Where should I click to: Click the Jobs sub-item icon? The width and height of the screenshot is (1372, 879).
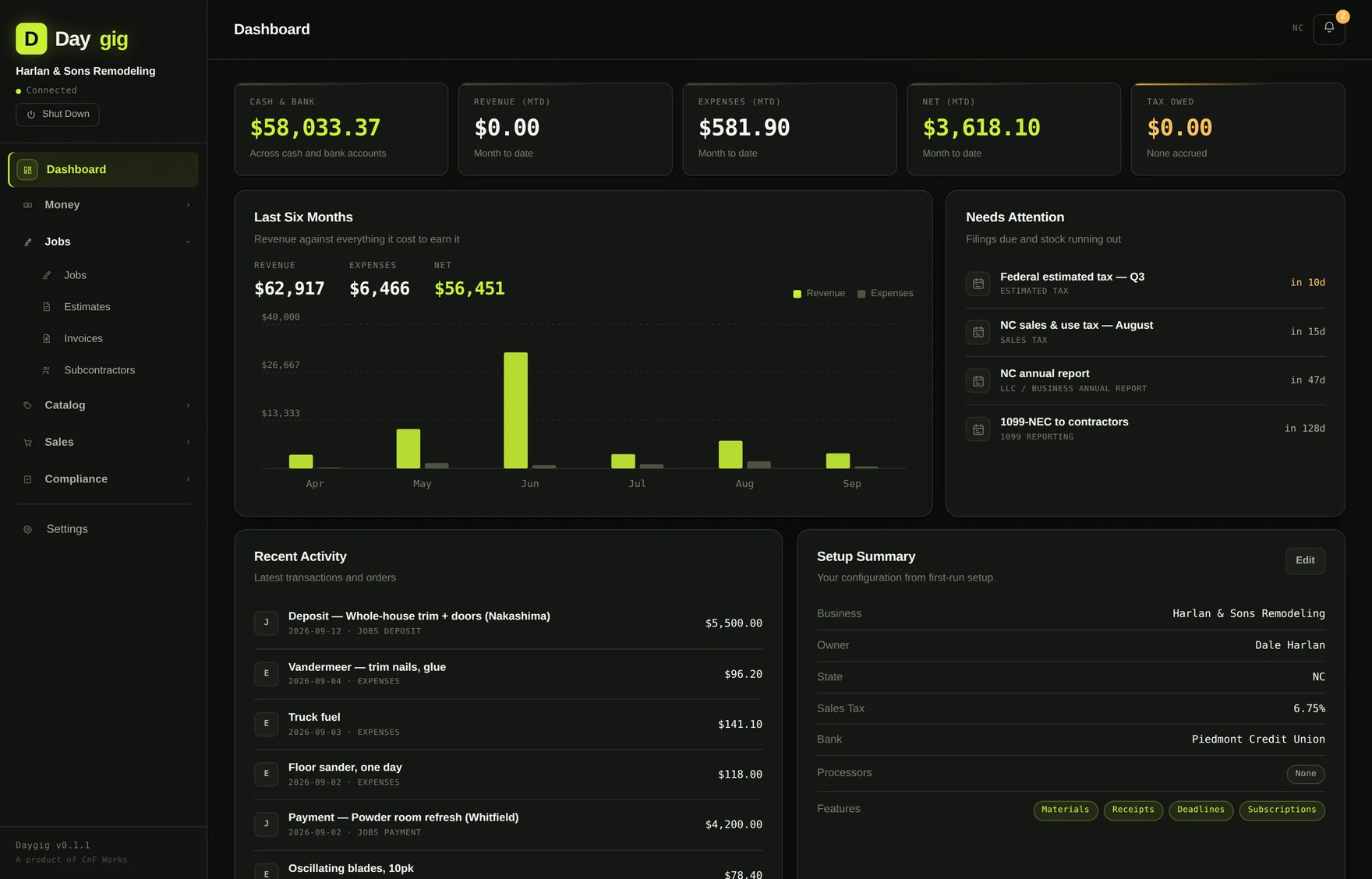pos(47,275)
